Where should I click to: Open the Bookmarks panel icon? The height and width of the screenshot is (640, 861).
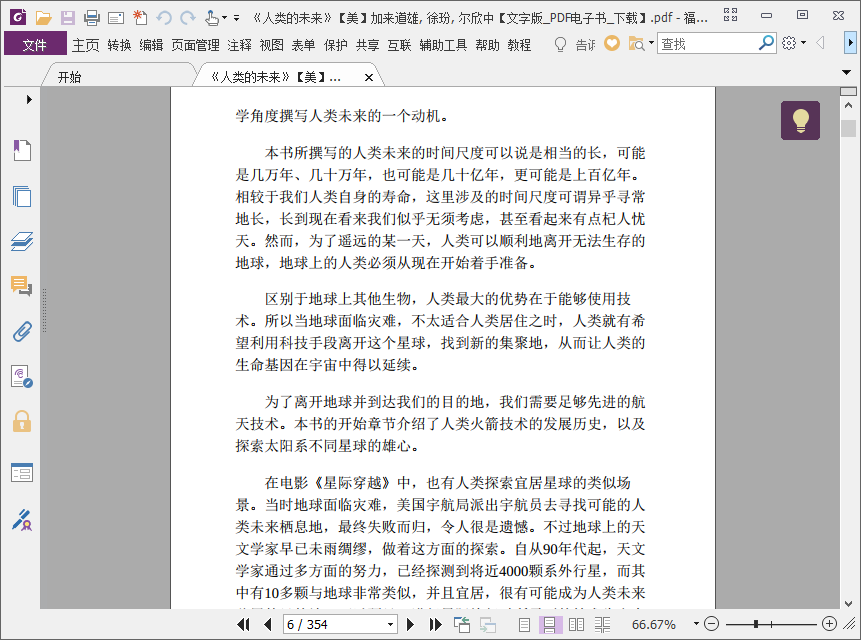[x=22, y=150]
